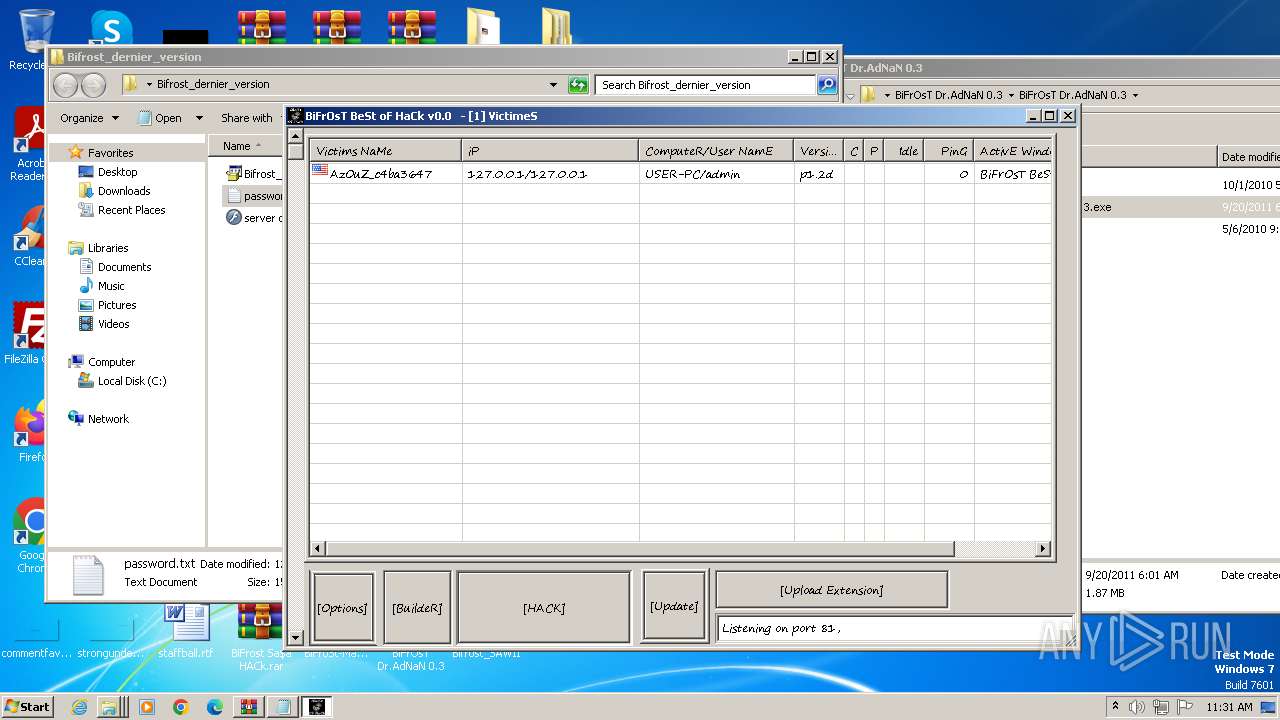Select Computer in navigation pane
Image resolution: width=1280 pixels, height=720 pixels.
click(111, 362)
